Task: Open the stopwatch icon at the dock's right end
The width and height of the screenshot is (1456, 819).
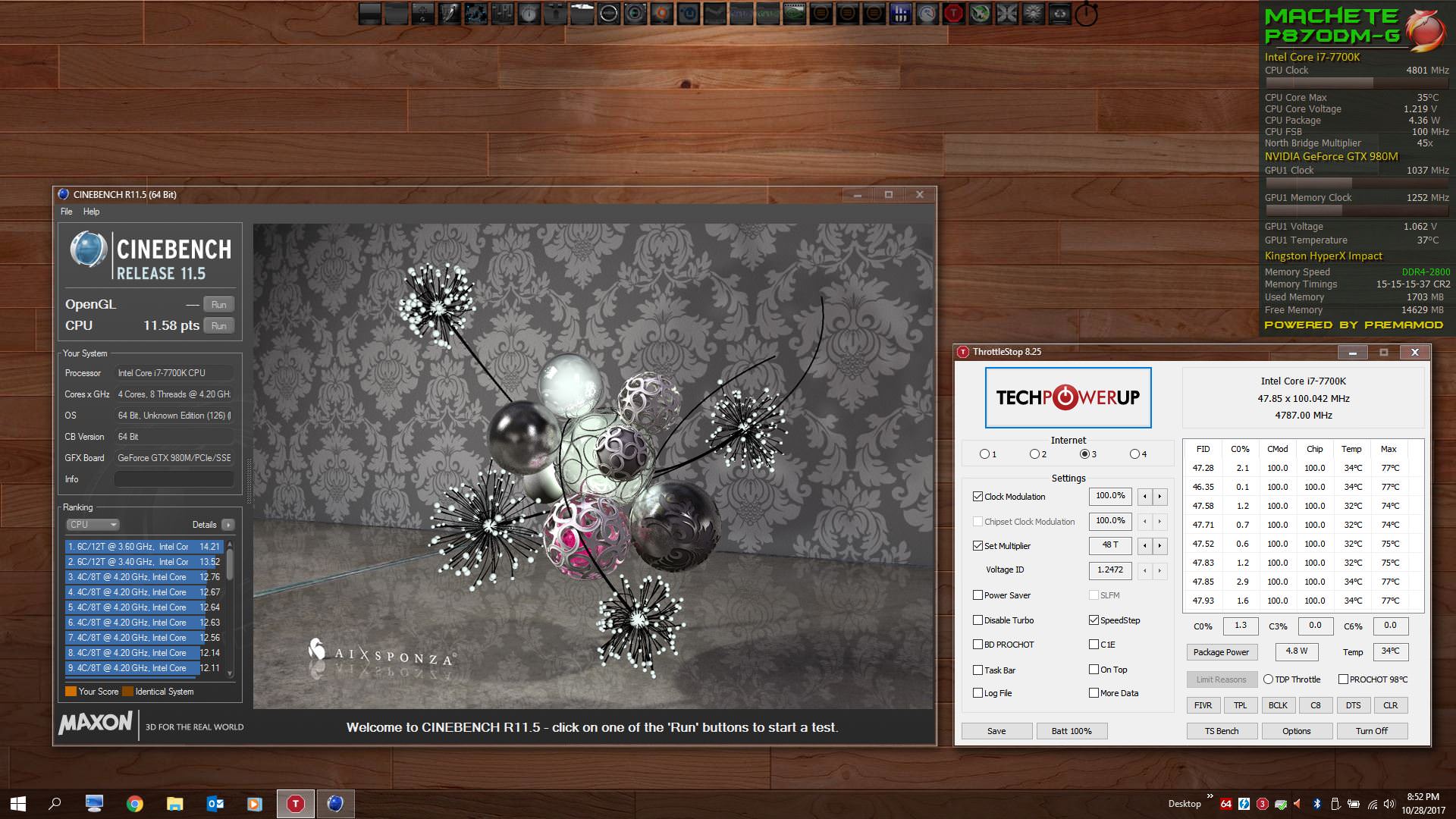Action: click(x=1086, y=13)
